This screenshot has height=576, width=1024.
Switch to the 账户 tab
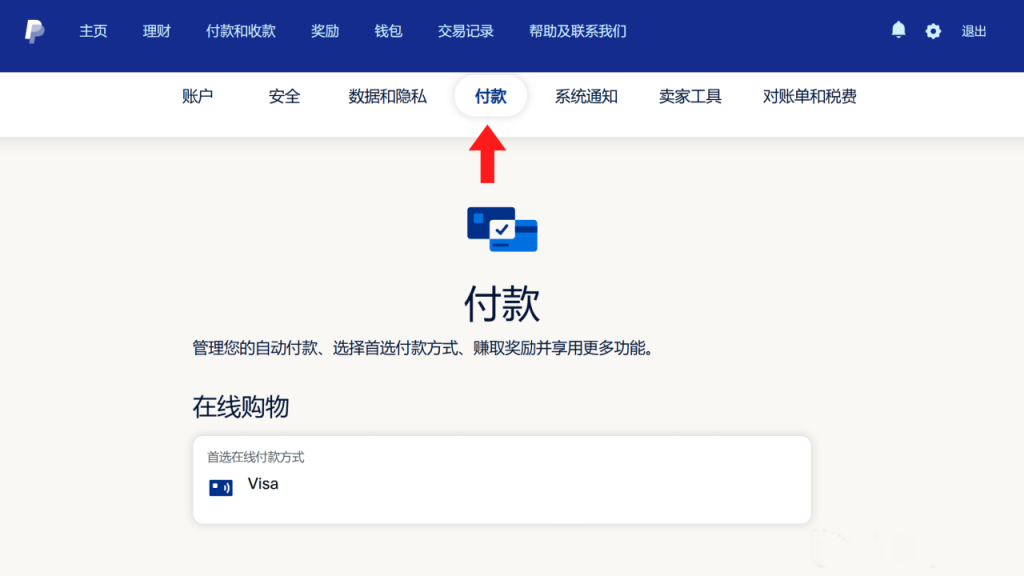pos(198,97)
